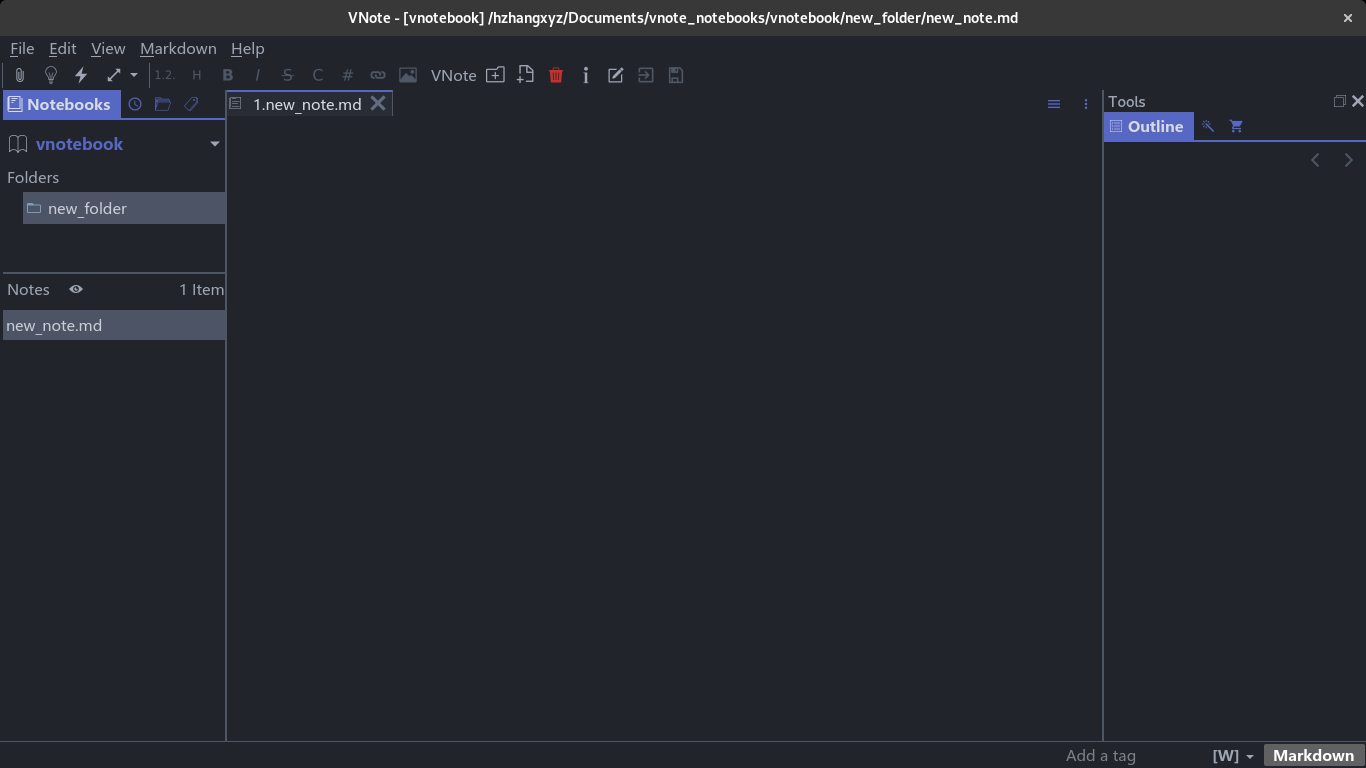Image resolution: width=1366 pixels, height=768 pixels.
Task: Increase outline level with right chevron
Action: pyautogui.click(x=1348, y=160)
